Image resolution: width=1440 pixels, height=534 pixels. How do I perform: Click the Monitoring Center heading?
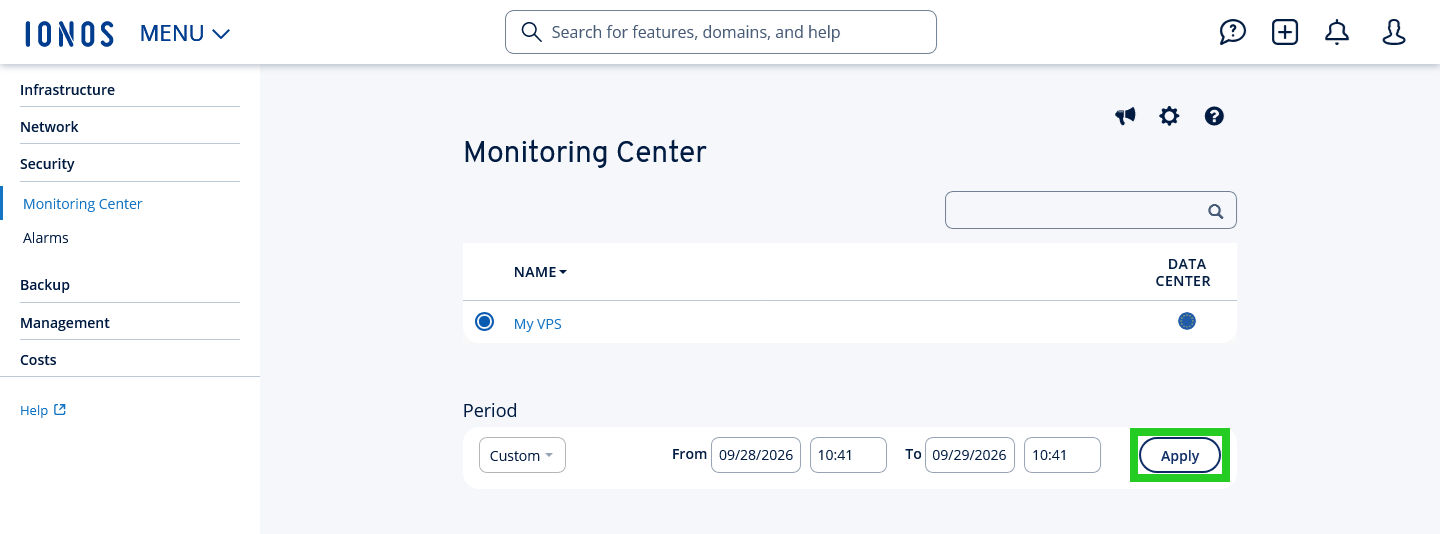[585, 152]
